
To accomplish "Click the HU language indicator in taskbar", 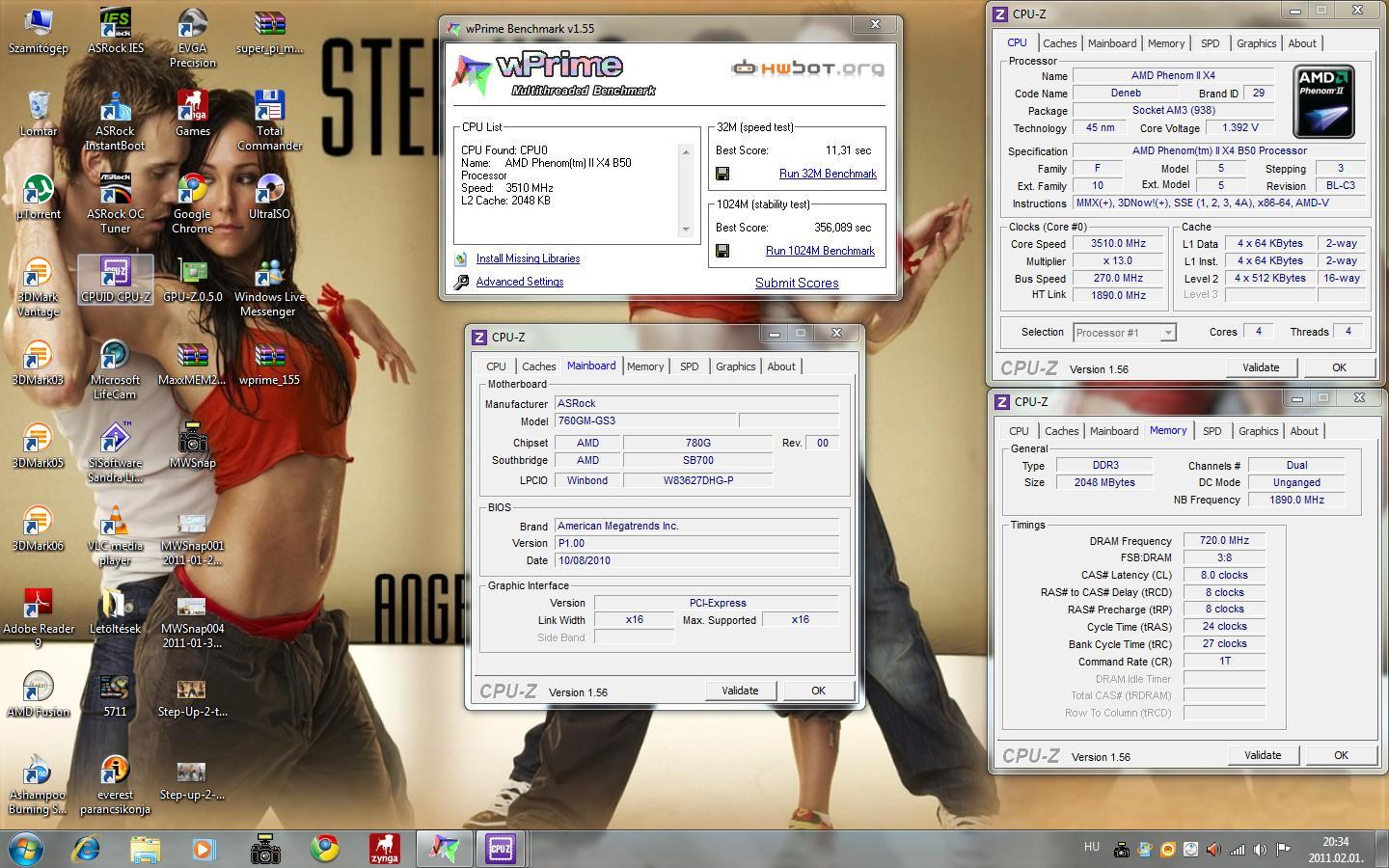I will pyautogui.click(x=1091, y=847).
